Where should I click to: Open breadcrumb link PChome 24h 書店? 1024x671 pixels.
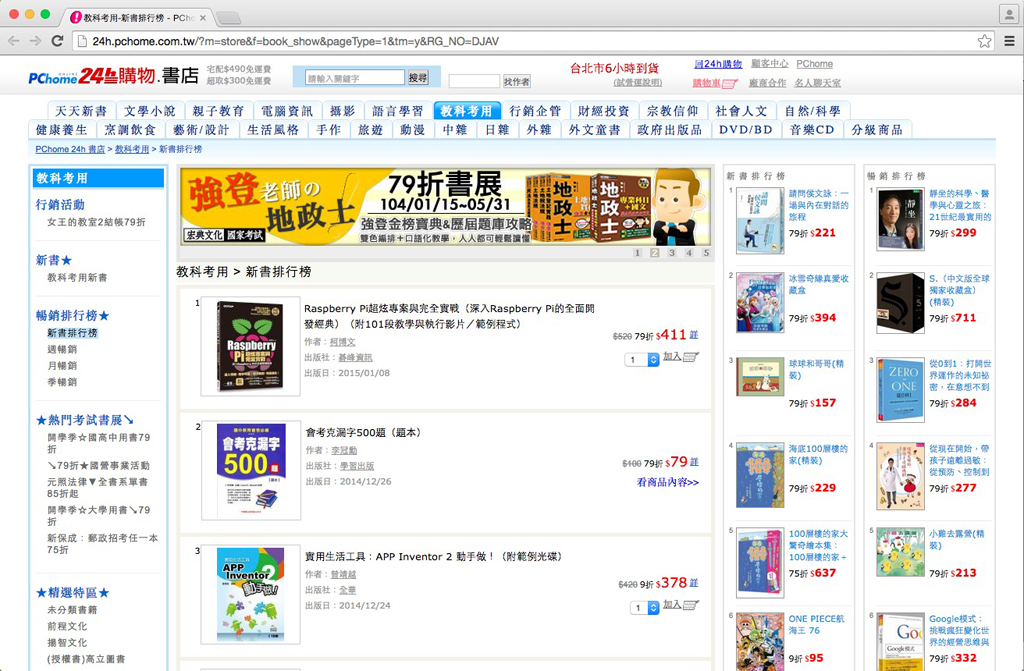pyautogui.click(x=70, y=149)
